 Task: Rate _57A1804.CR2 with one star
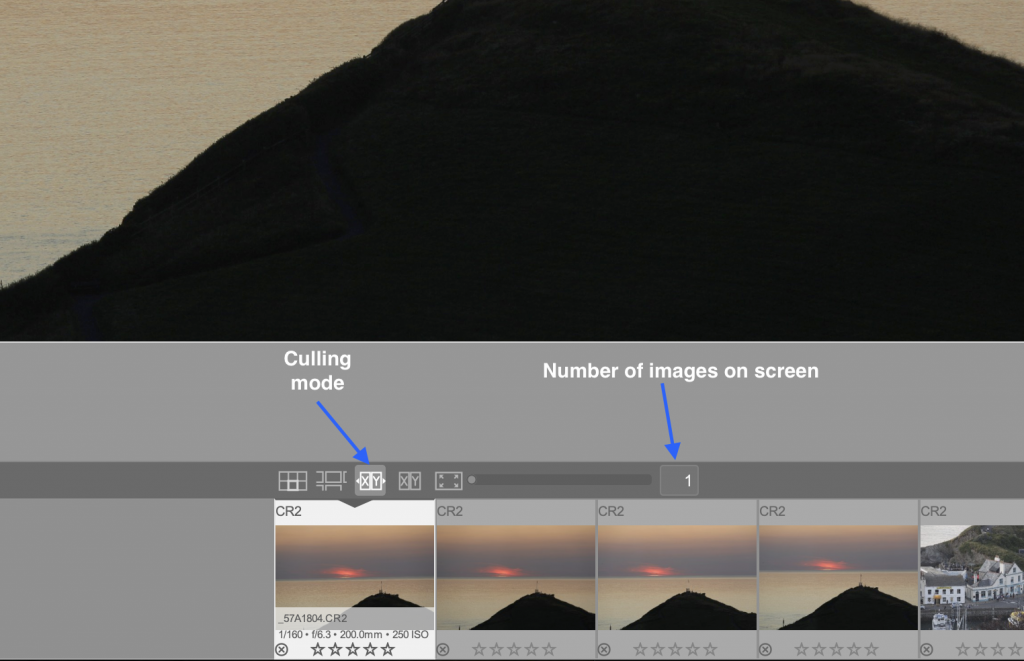coord(317,650)
